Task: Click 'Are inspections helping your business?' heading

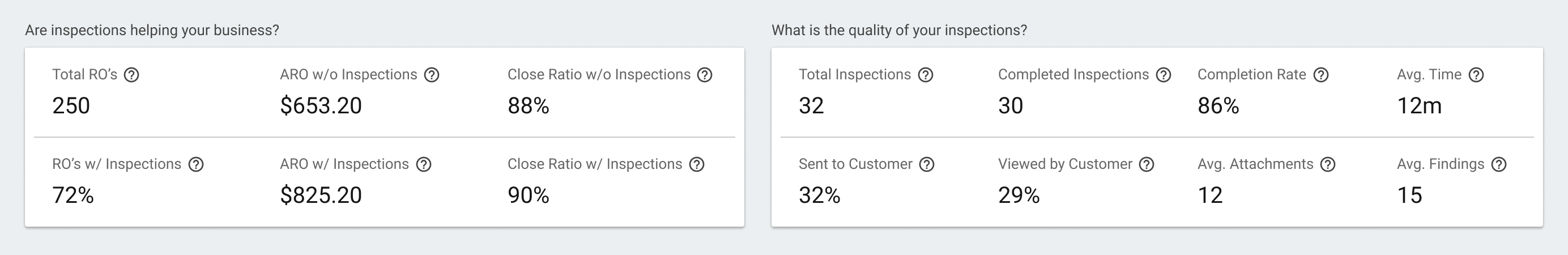Action: [x=152, y=31]
